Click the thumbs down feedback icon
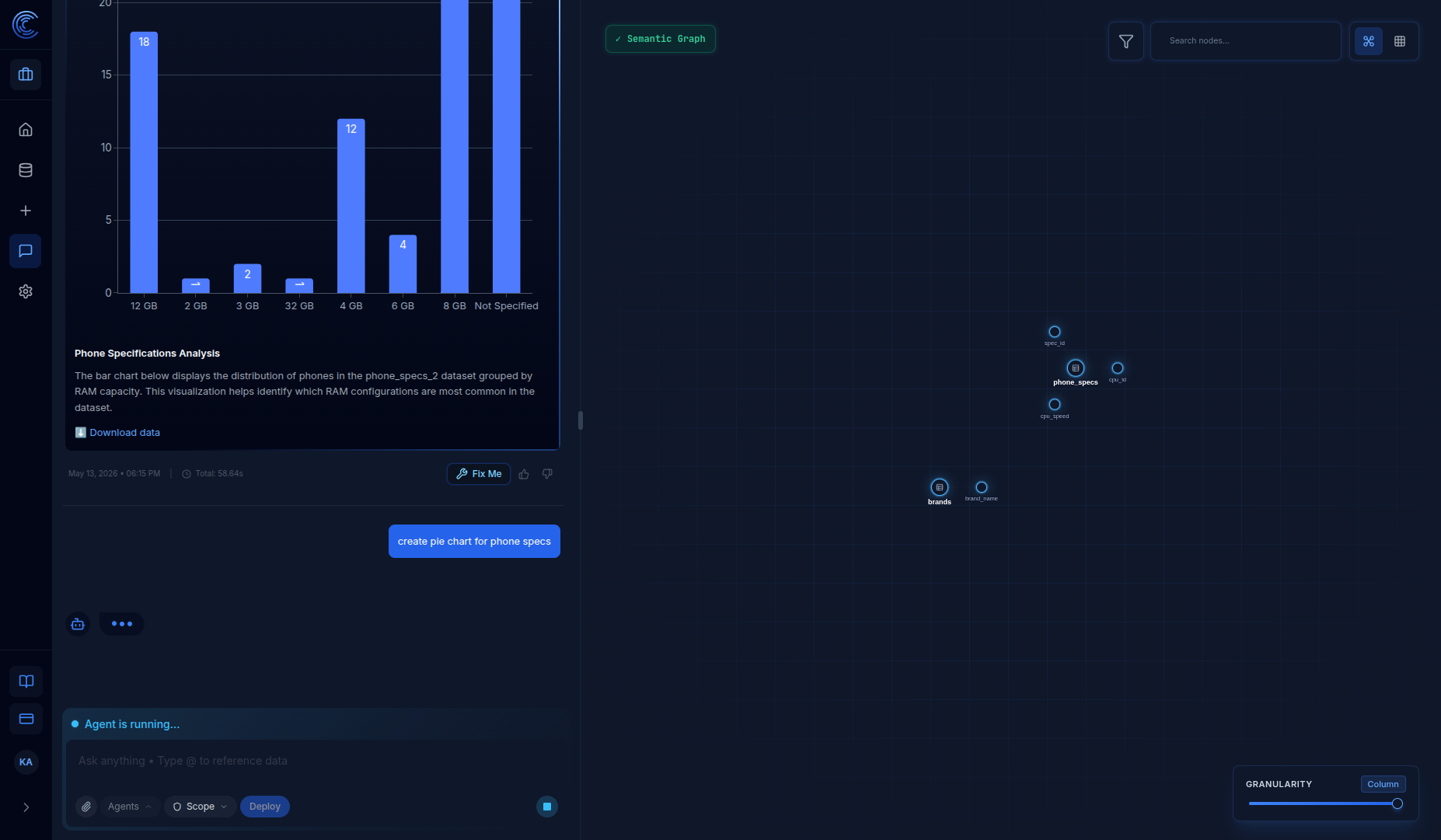The height and width of the screenshot is (840, 1441). point(547,474)
